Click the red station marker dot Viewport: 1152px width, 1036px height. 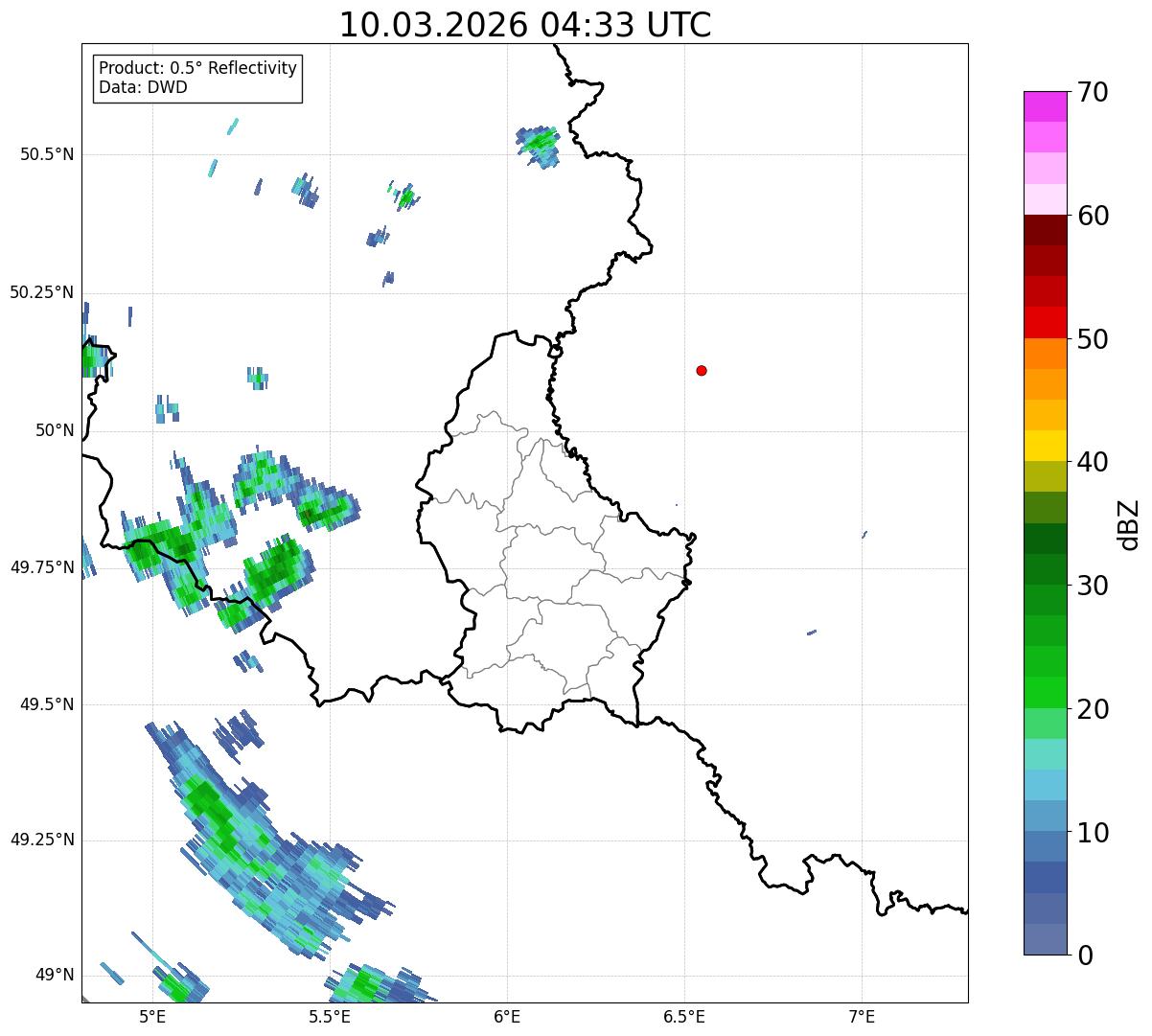[x=702, y=370]
